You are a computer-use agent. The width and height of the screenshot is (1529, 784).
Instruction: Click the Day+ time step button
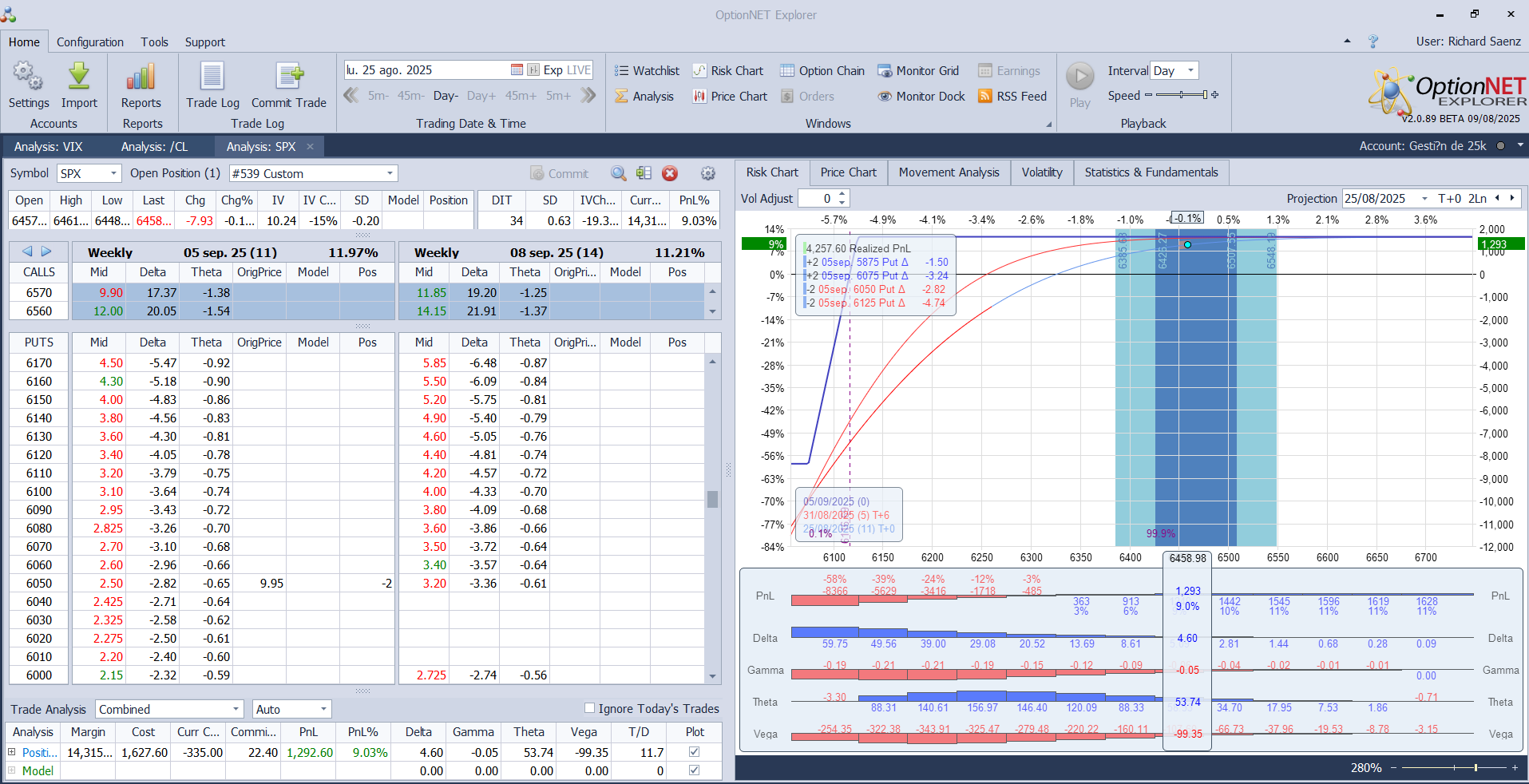coord(481,96)
